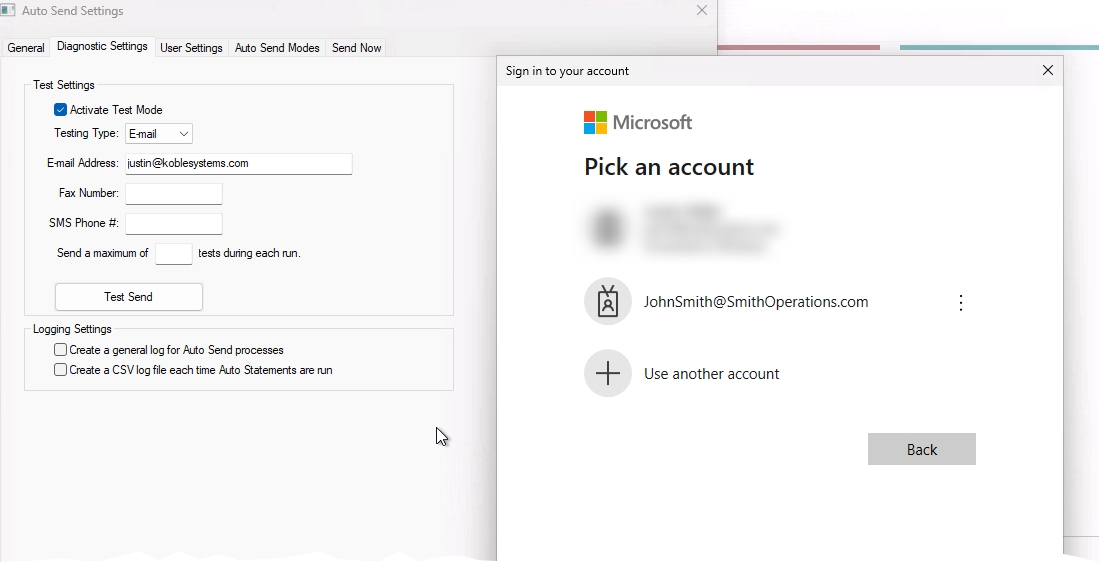
Task: Enable CSV log file for Auto Statements
Action: click(x=61, y=370)
